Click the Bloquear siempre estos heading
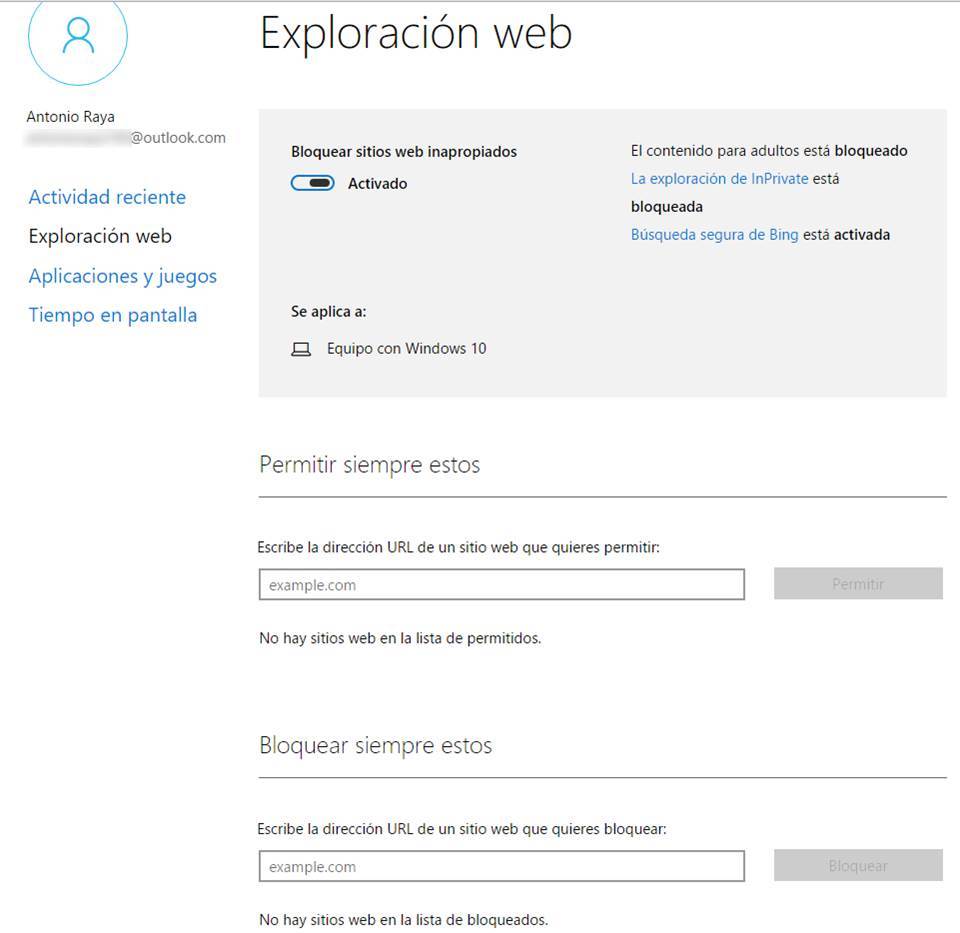960x933 pixels. 375,746
